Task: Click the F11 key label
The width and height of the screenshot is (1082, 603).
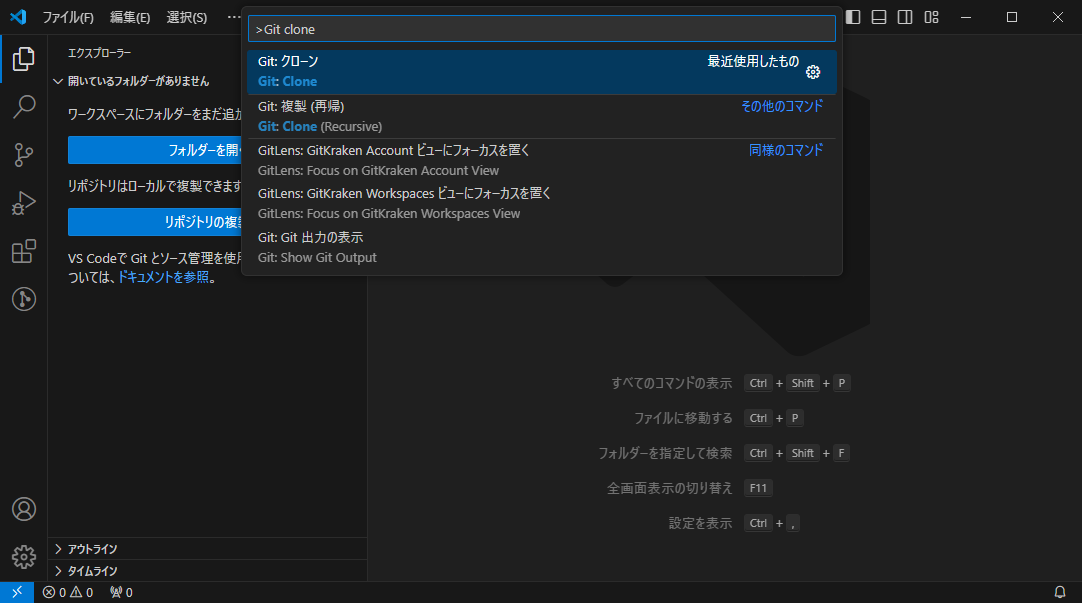Action: 758,488
